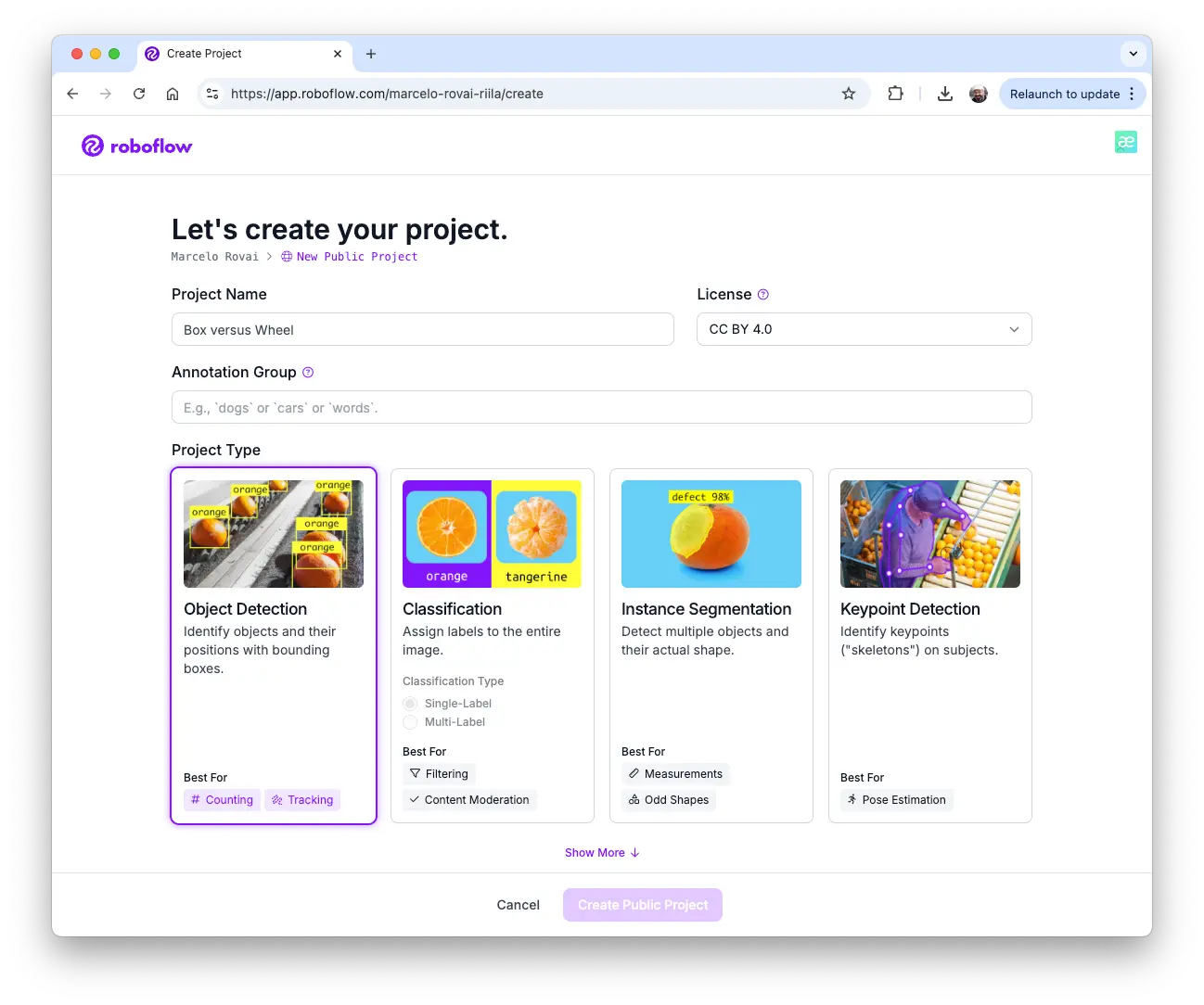1204x1005 pixels.
Task: Bookmark this page with the star icon
Action: coord(848,94)
